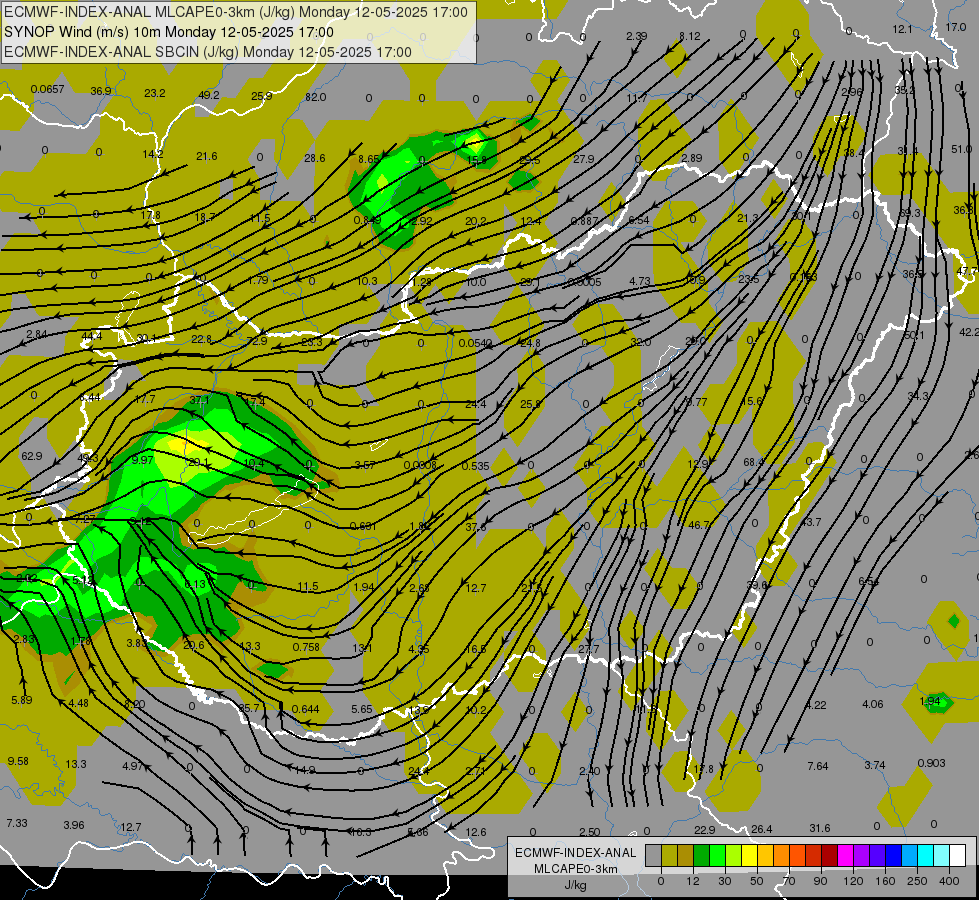Click the sky blue legend swatch before 250
979x900 pixels.
tap(909, 856)
